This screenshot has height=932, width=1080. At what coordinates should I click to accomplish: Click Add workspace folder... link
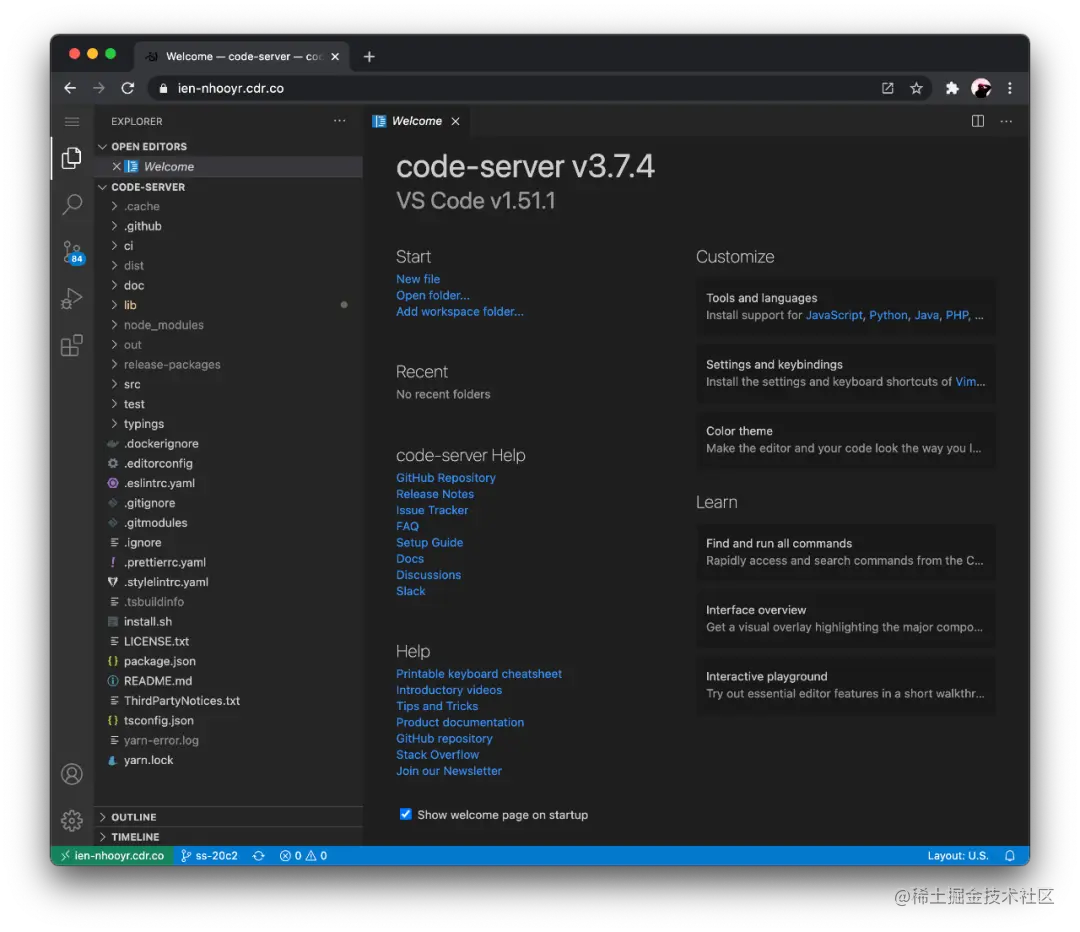point(459,311)
